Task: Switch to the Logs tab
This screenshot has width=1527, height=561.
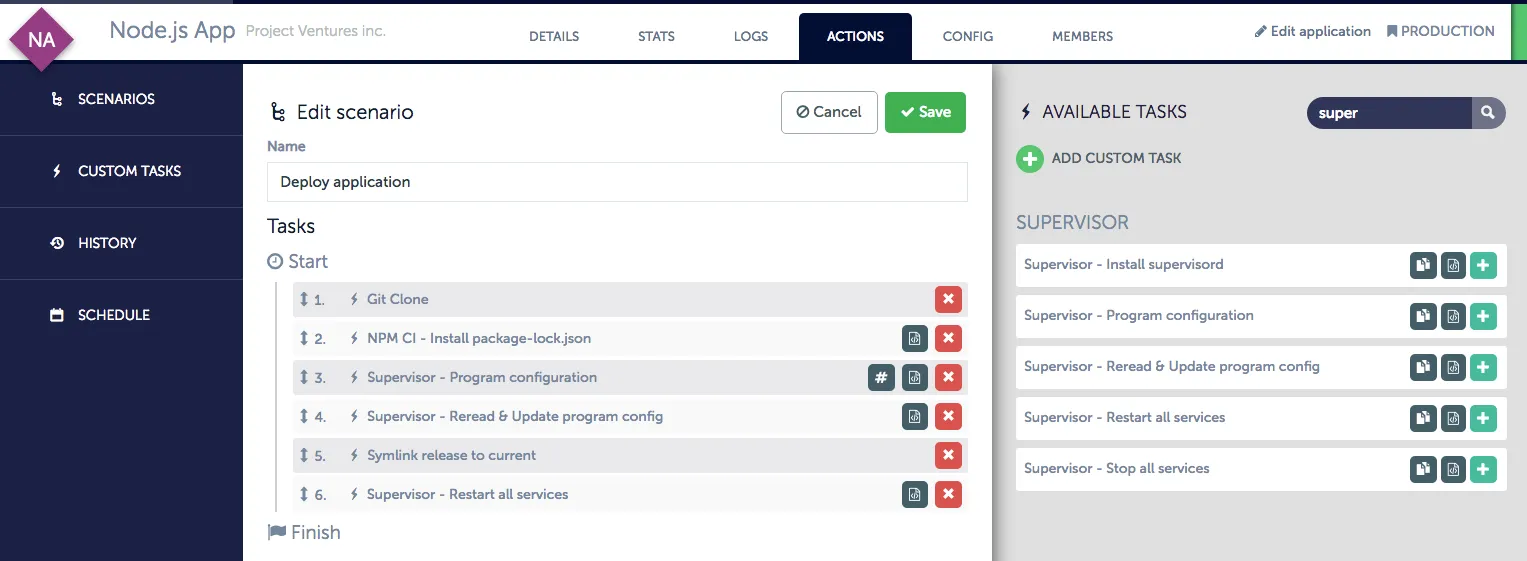Action: [x=750, y=36]
